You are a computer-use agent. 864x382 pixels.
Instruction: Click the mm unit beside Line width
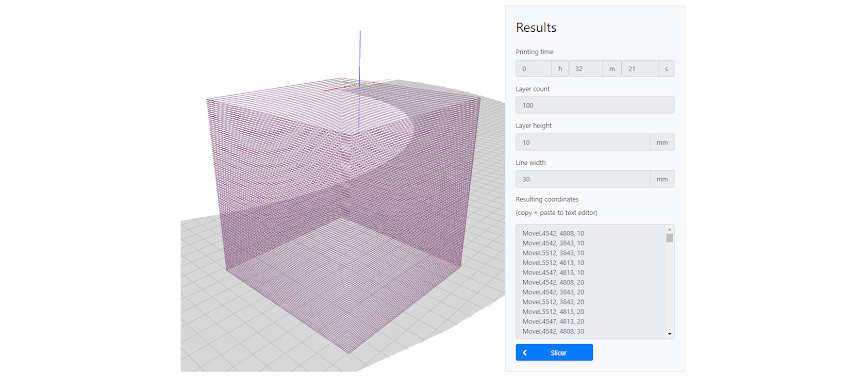662,179
